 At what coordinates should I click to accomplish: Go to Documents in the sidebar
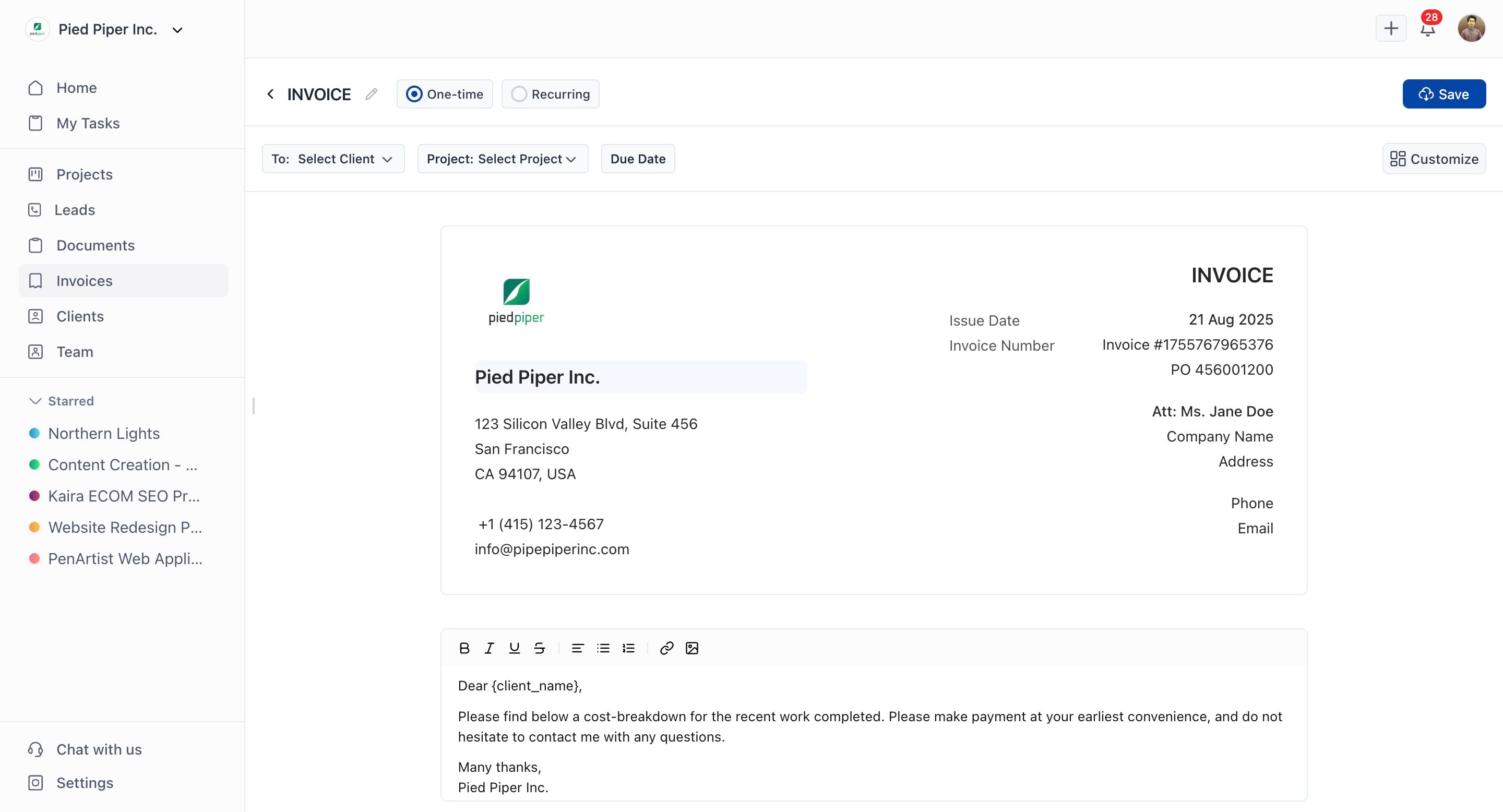click(x=95, y=245)
